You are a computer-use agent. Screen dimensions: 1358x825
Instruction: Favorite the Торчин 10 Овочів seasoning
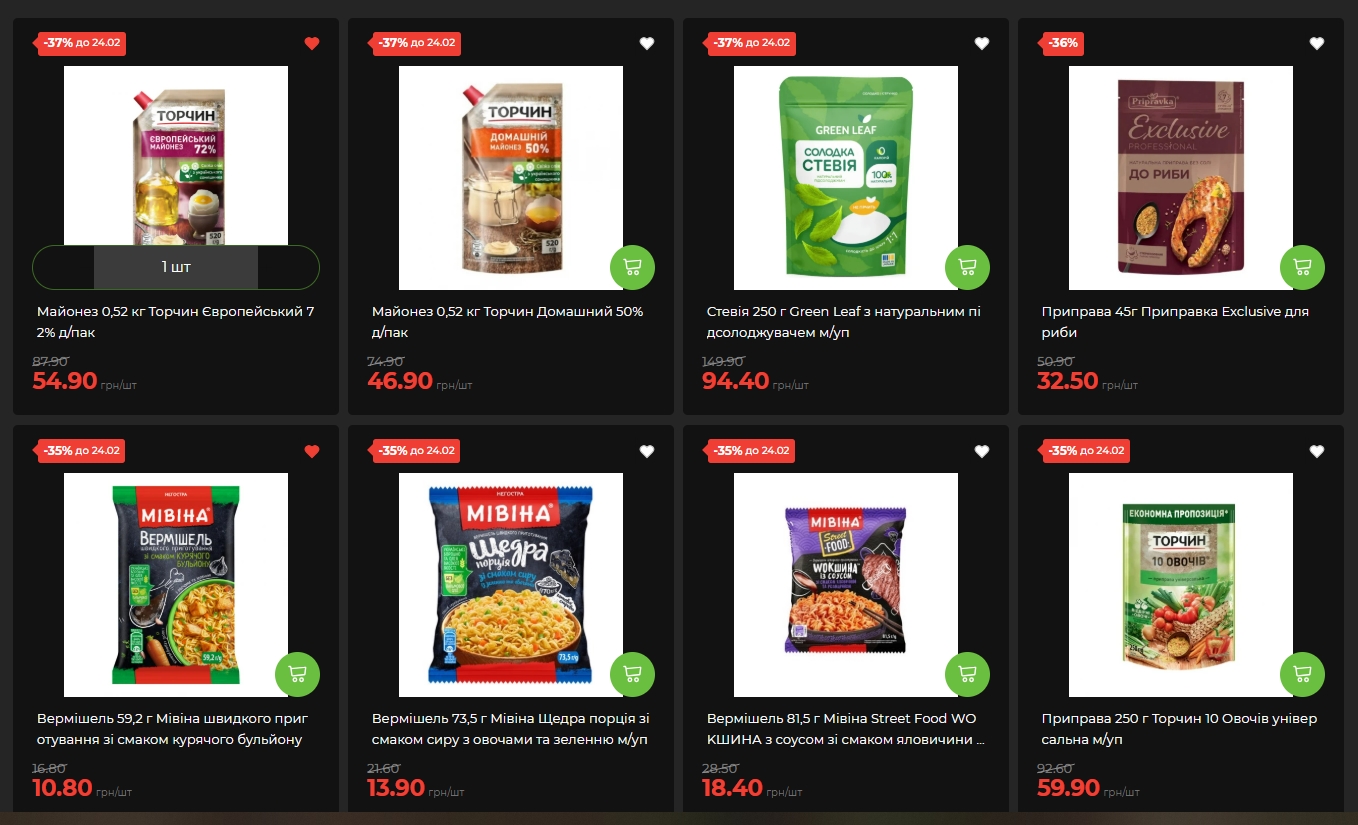point(1317,451)
